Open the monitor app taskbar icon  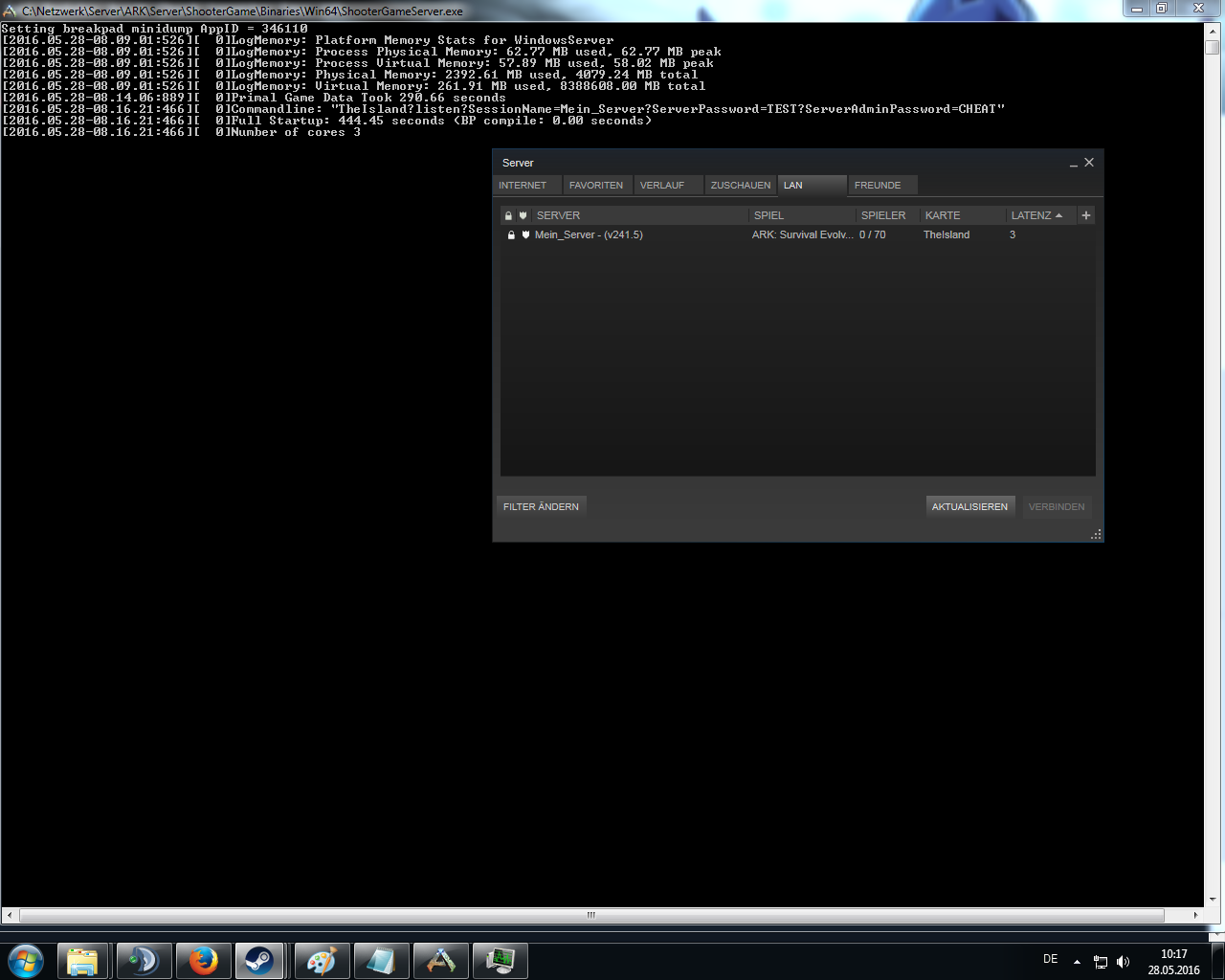pyautogui.click(x=500, y=961)
